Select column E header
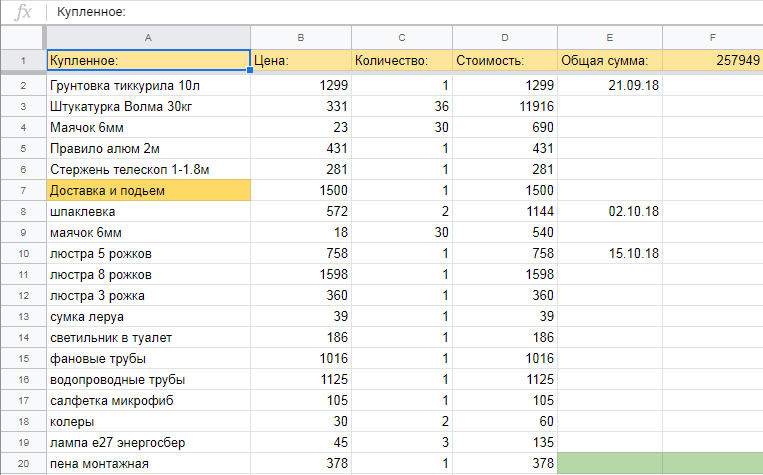763x475 pixels. [610, 37]
